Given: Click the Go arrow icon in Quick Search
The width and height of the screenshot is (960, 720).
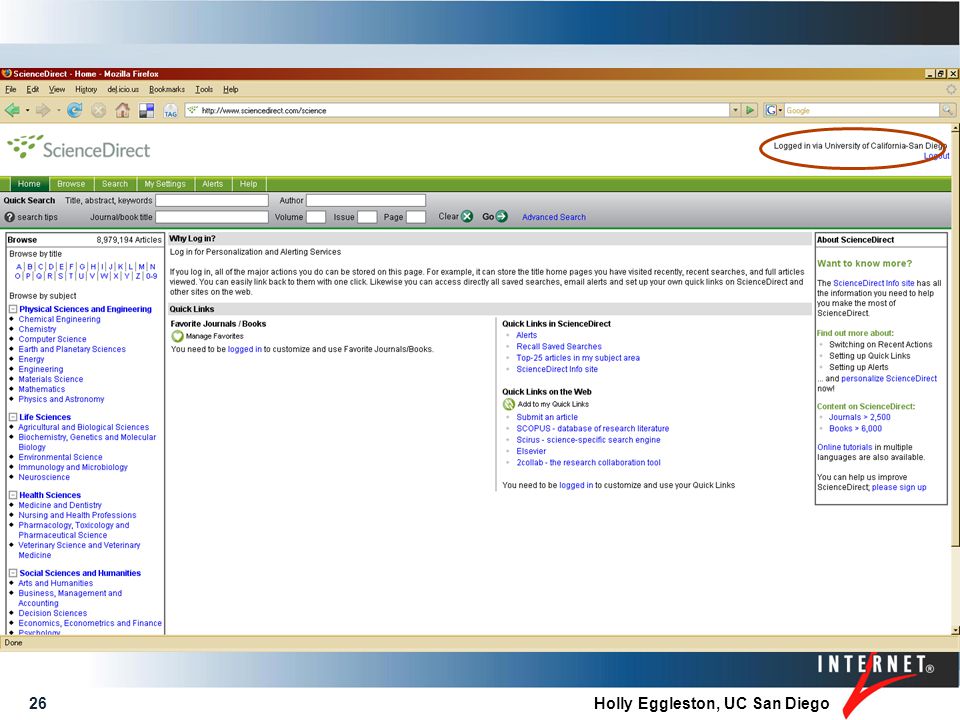Looking at the screenshot, I should [x=501, y=217].
